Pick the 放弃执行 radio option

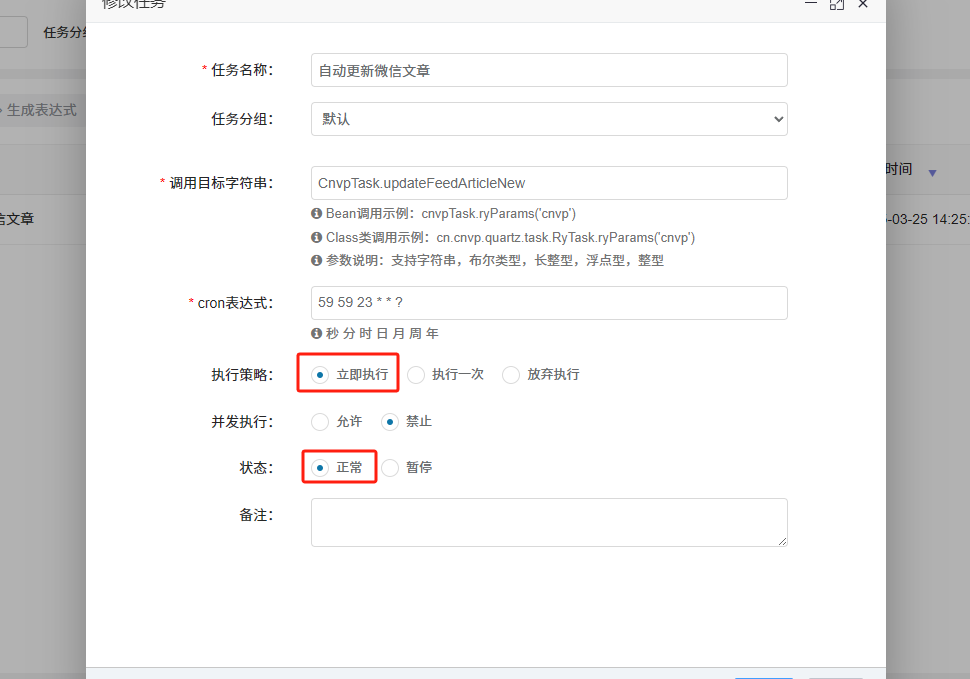pos(511,375)
